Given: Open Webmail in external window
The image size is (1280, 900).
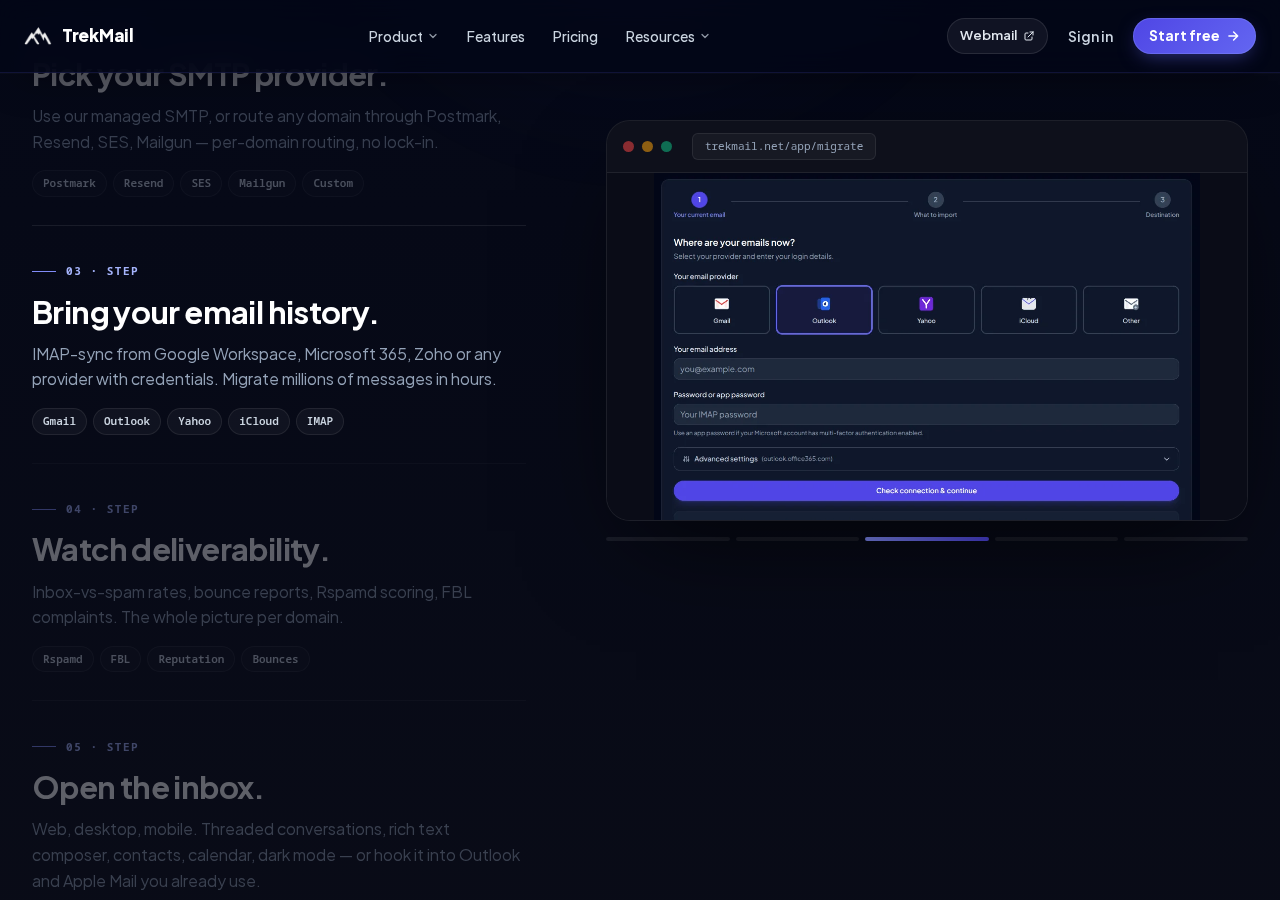Looking at the screenshot, I should (997, 36).
